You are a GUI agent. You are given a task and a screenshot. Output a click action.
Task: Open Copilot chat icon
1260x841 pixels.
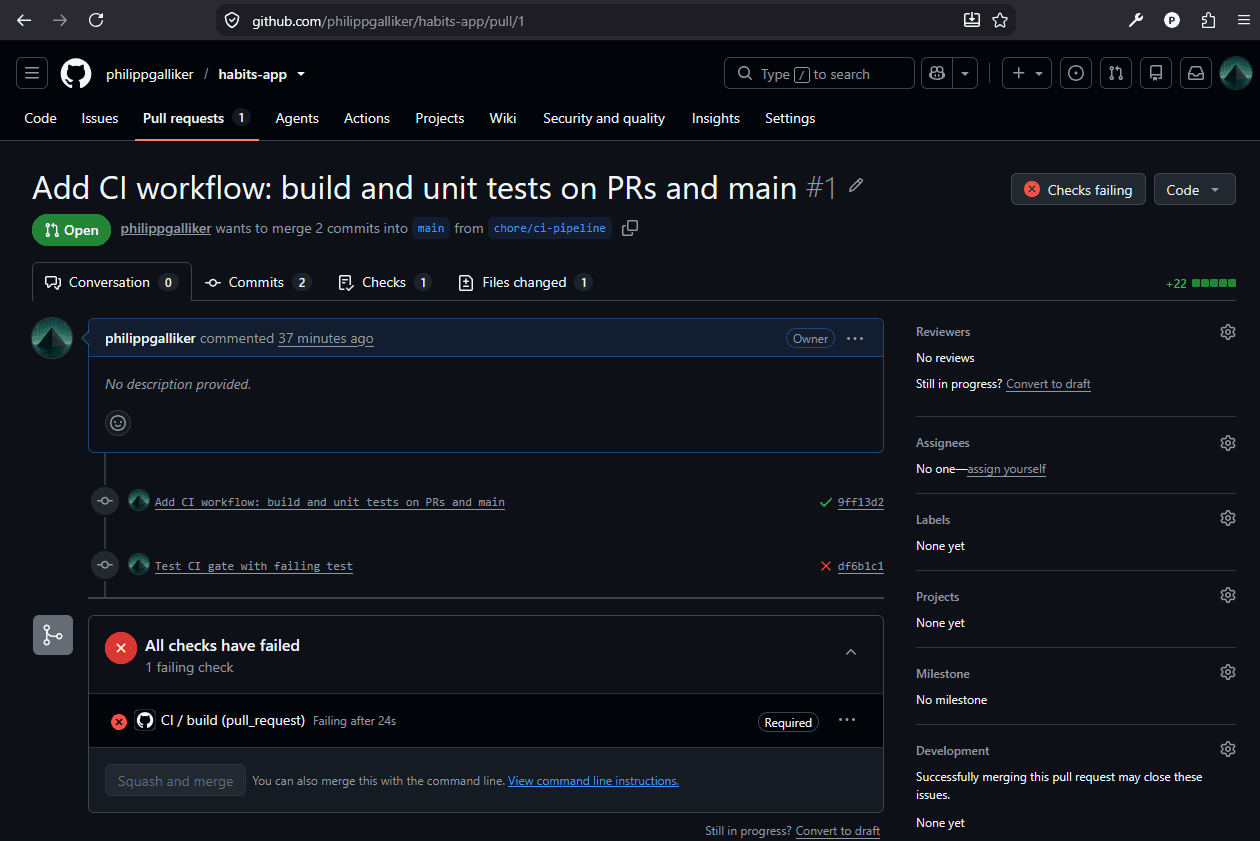(936, 73)
